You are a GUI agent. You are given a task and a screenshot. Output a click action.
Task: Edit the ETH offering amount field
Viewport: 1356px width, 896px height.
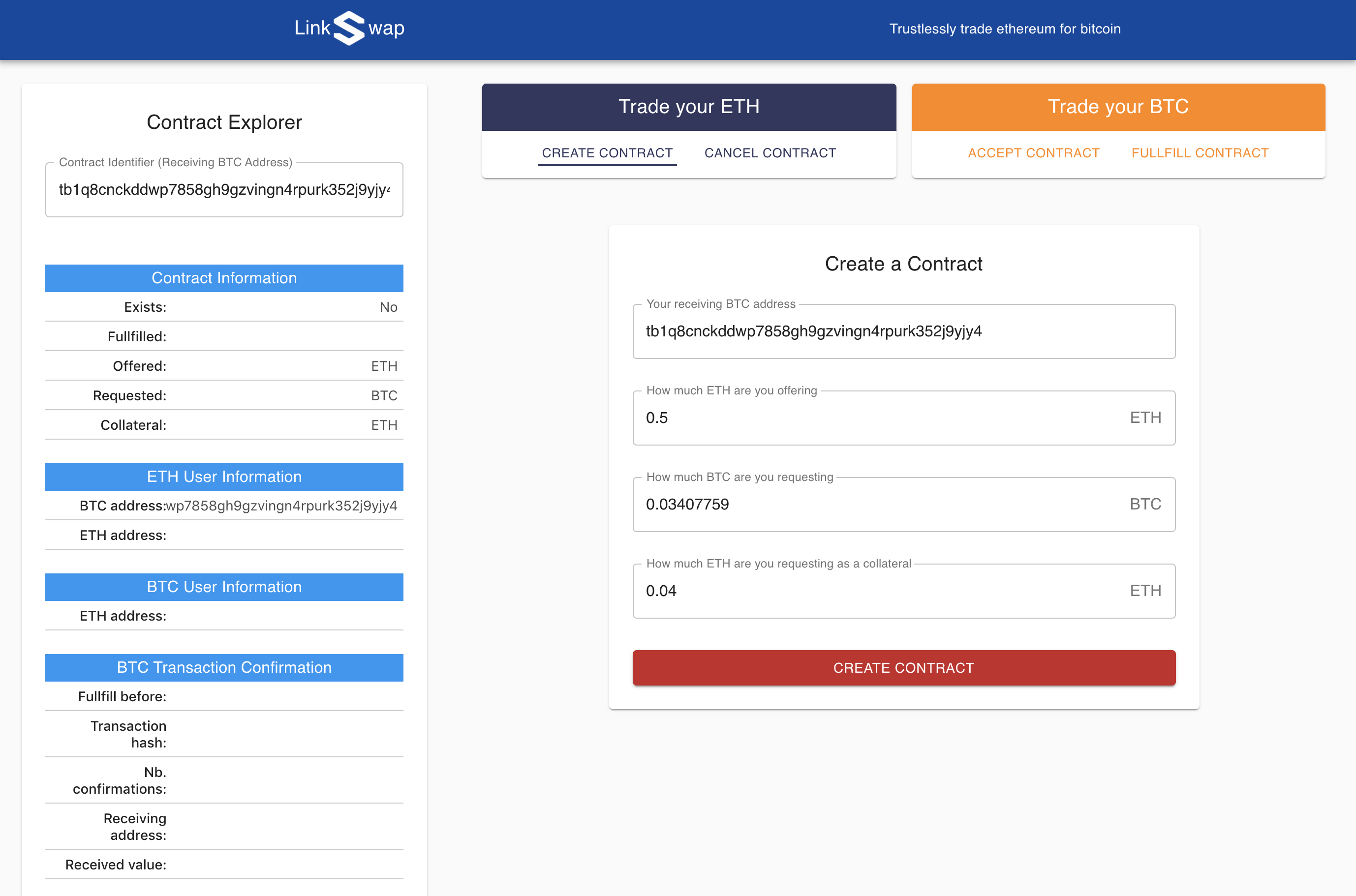click(880, 418)
